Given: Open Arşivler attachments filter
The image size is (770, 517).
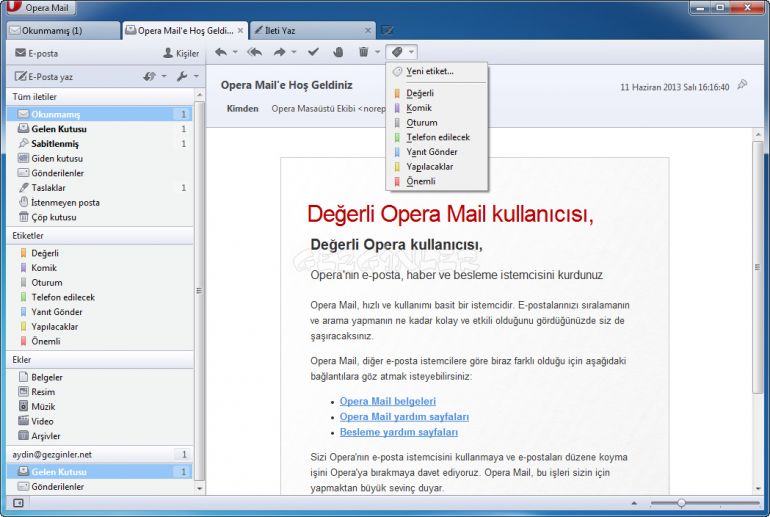Looking at the screenshot, I should pyautogui.click(x=100, y=436).
